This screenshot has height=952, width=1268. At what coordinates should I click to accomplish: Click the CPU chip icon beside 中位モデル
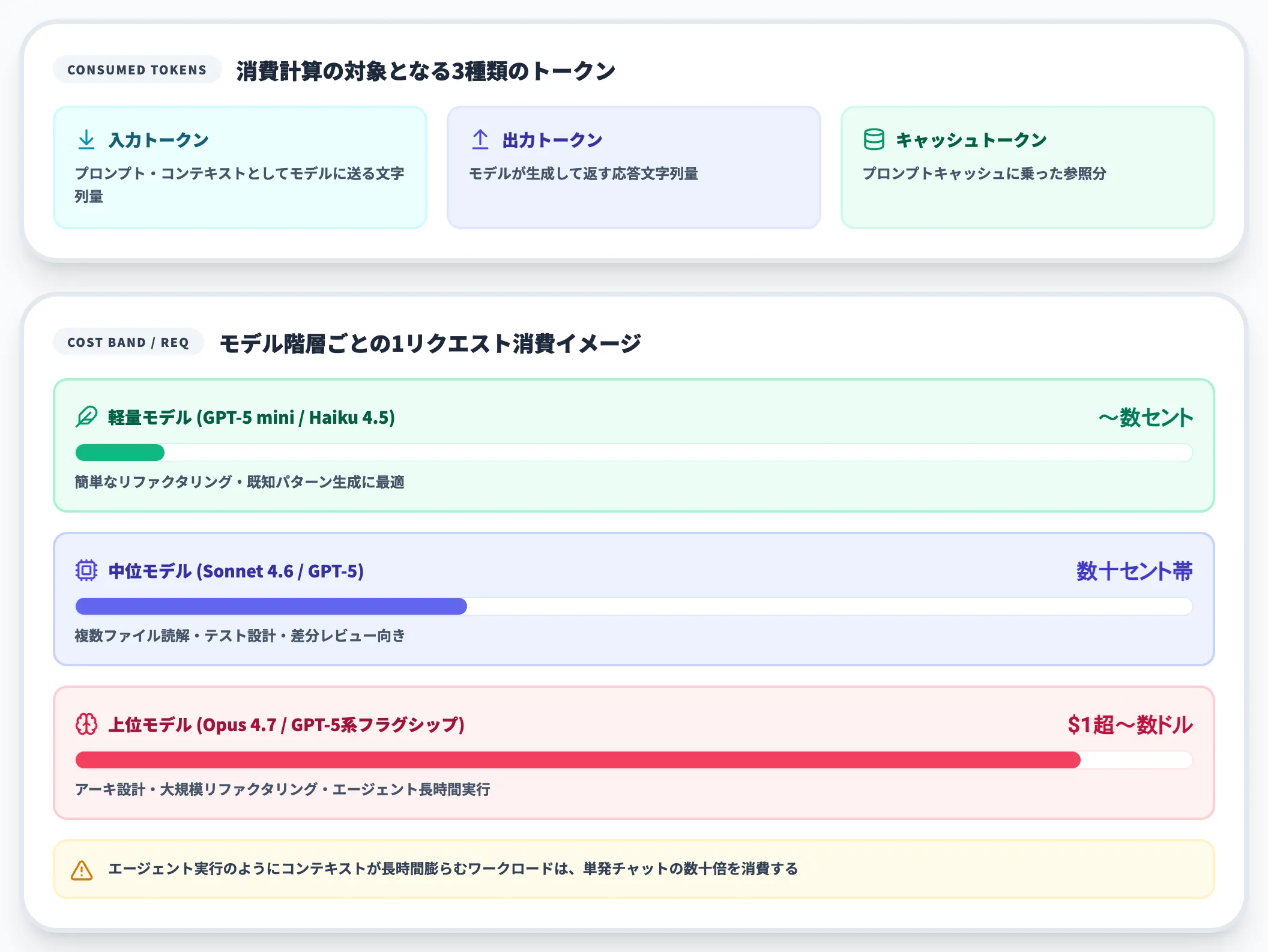(x=86, y=570)
